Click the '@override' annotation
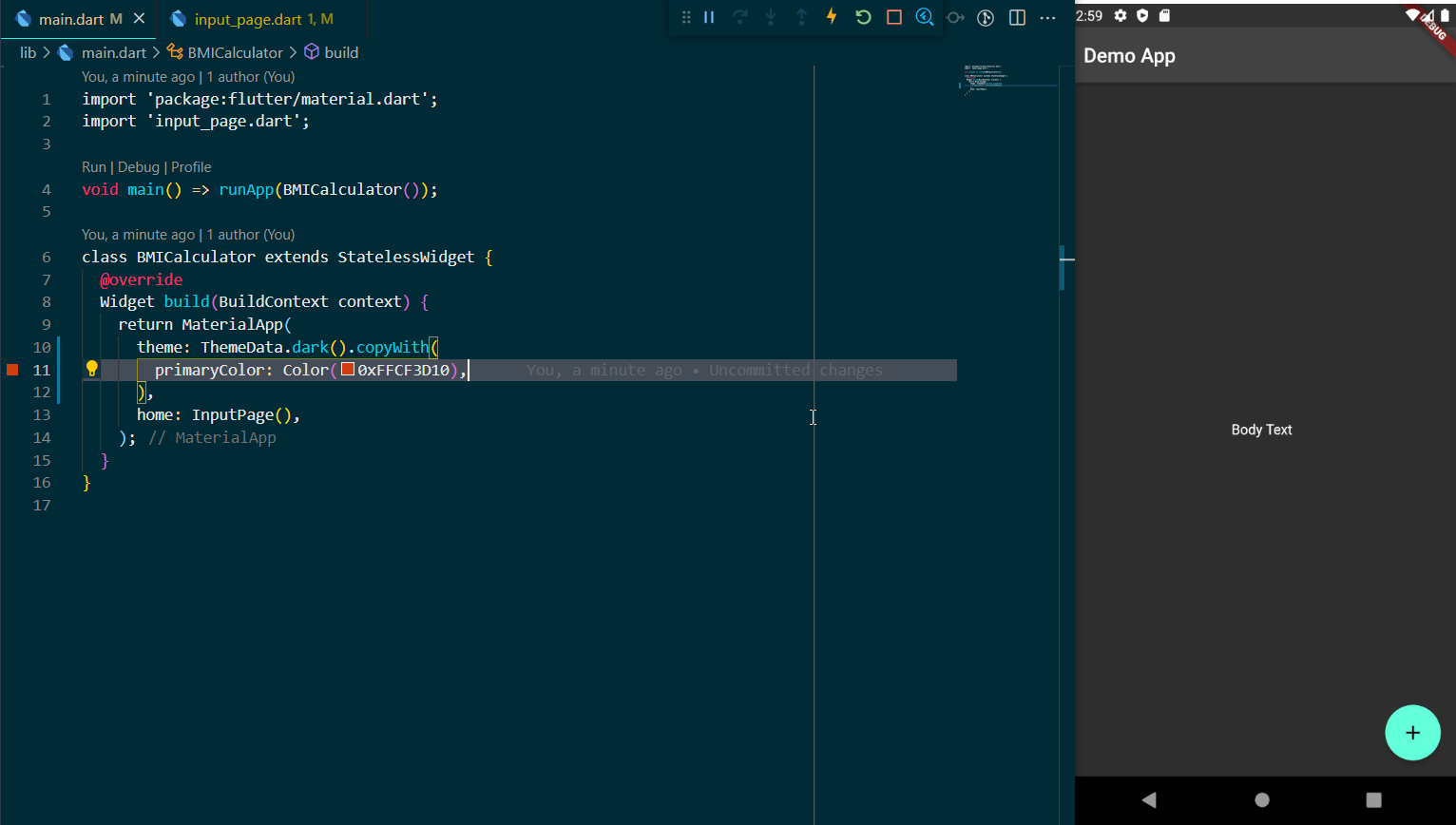The height and width of the screenshot is (825, 1456). tap(142, 279)
